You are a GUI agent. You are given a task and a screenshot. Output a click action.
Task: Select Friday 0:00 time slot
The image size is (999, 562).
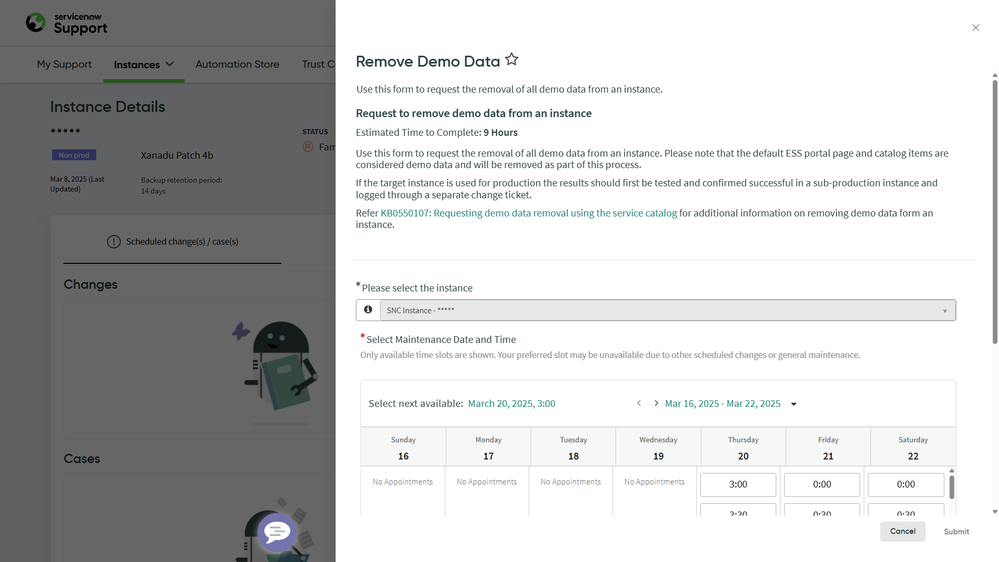[x=822, y=485]
